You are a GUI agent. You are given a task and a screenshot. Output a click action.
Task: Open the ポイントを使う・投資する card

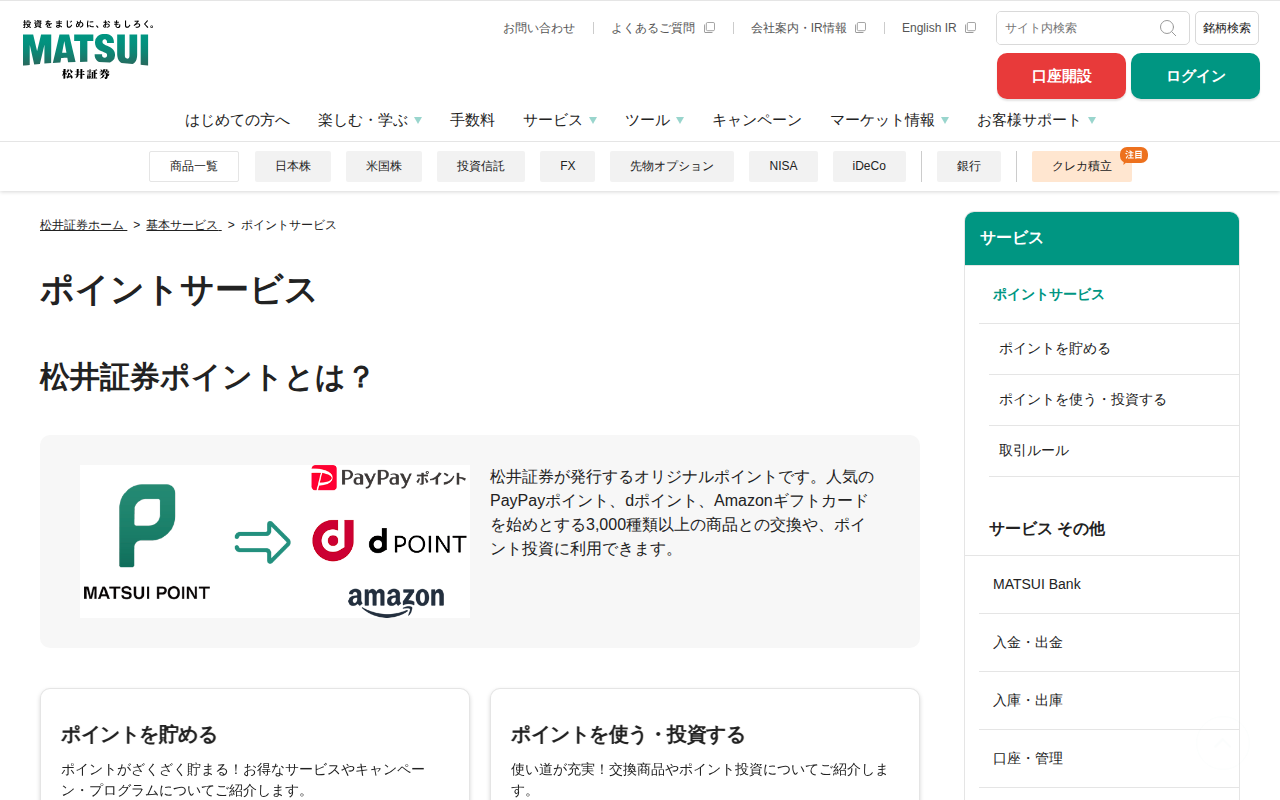click(705, 744)
